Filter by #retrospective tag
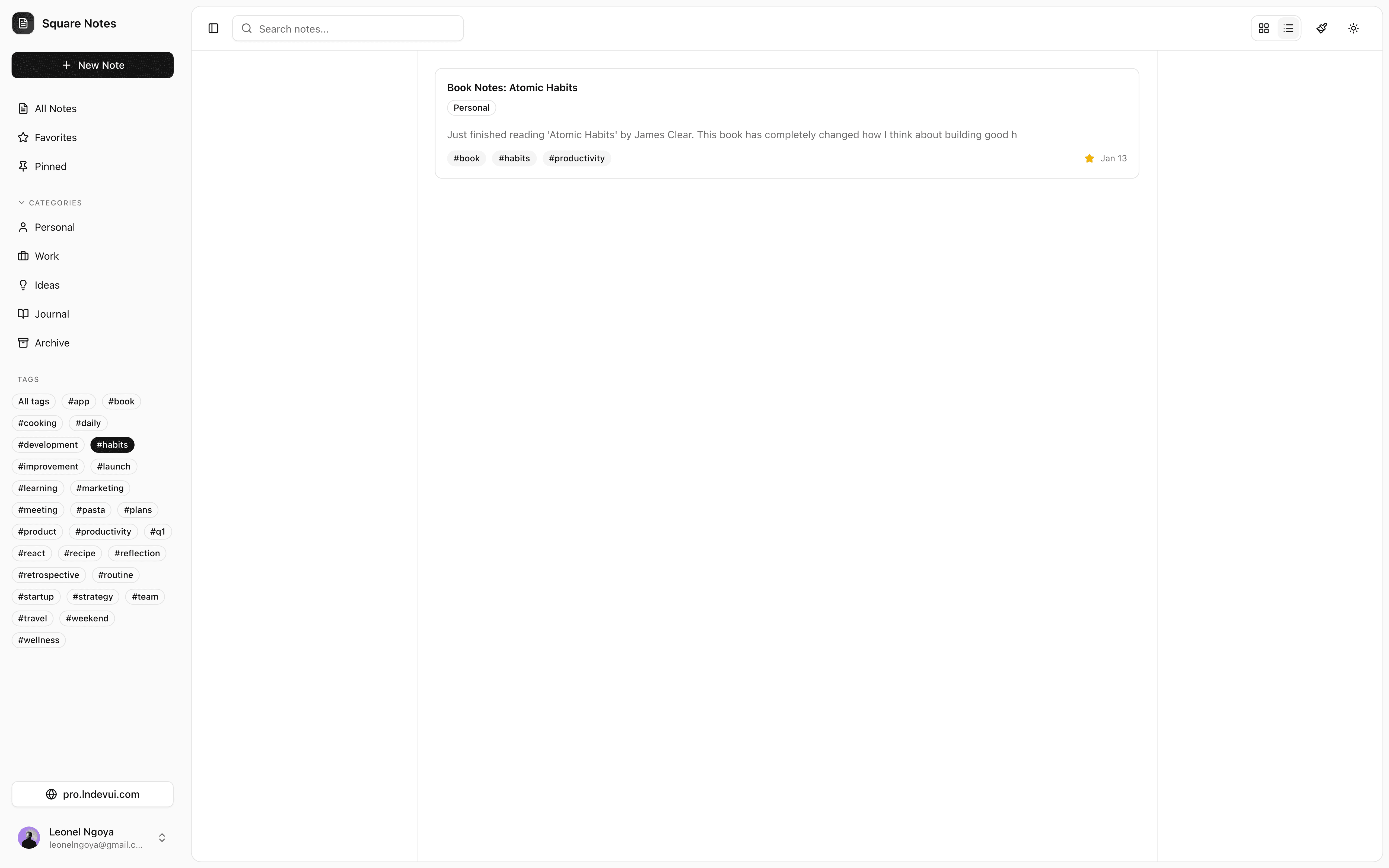 coord(49,575)
